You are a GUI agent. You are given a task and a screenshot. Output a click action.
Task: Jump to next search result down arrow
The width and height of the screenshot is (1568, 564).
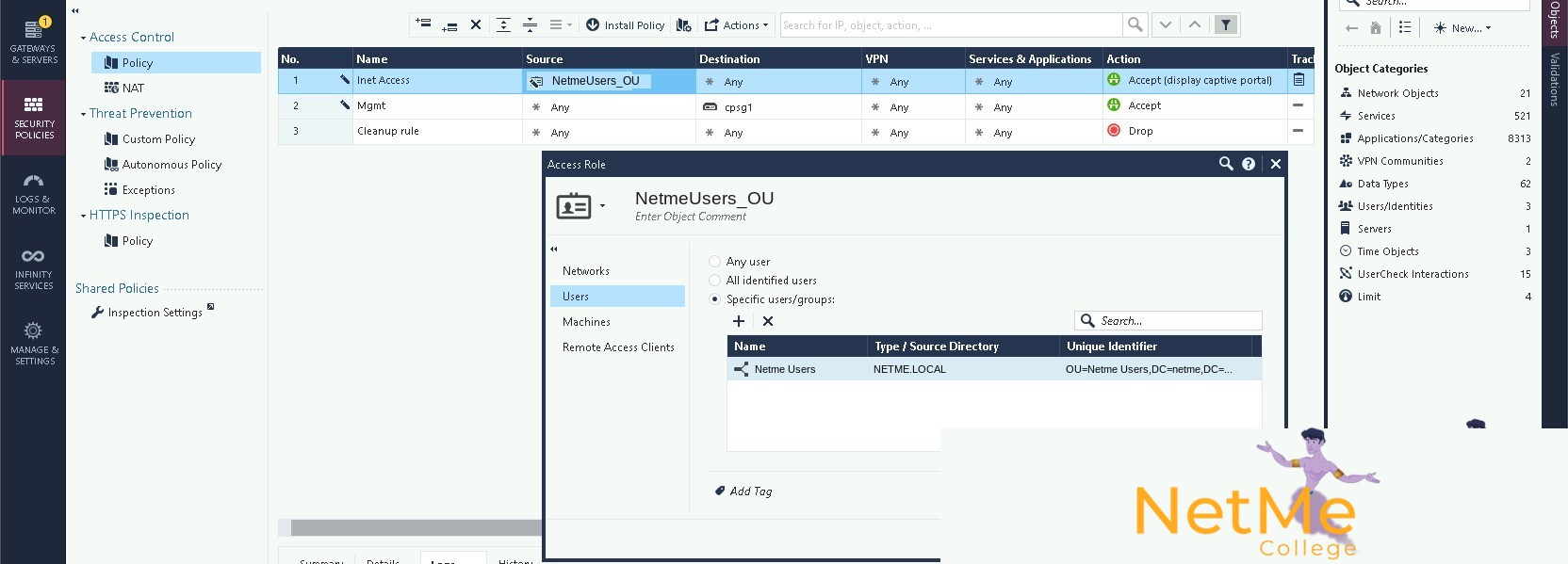[1166, 25]
